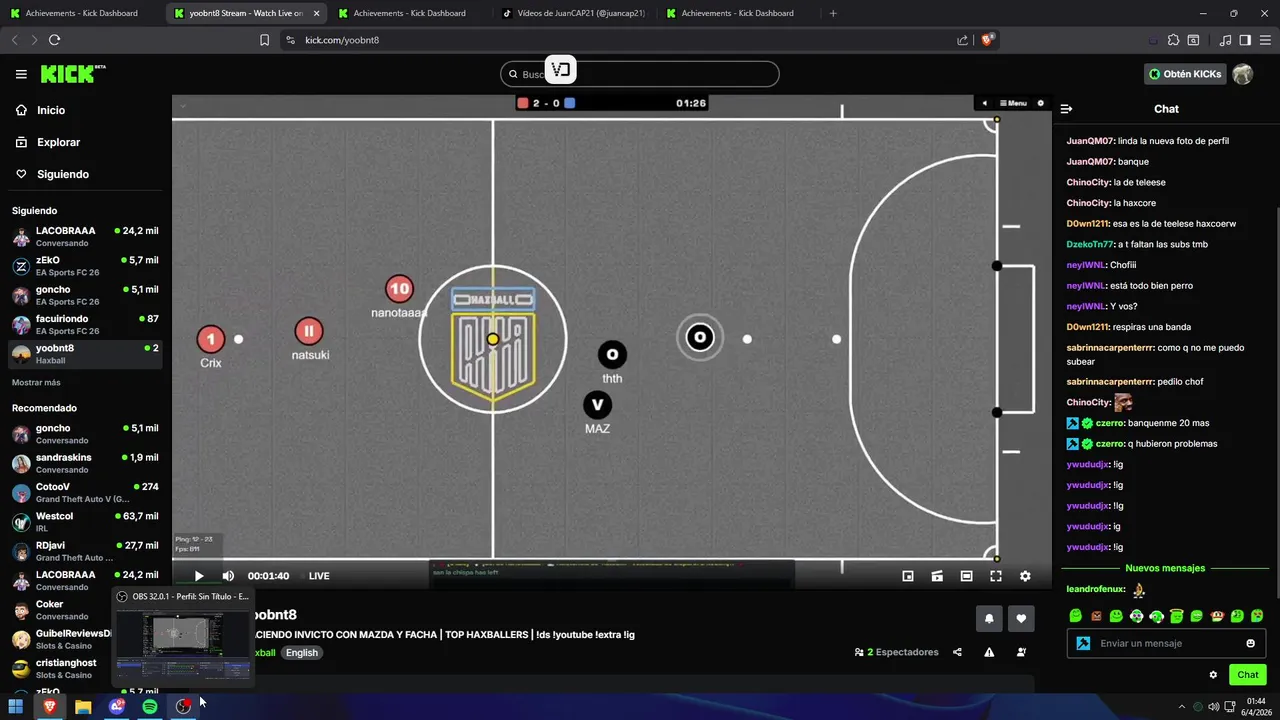
Task: Open the Brave main menu
Action: (x=1265, y=40)
